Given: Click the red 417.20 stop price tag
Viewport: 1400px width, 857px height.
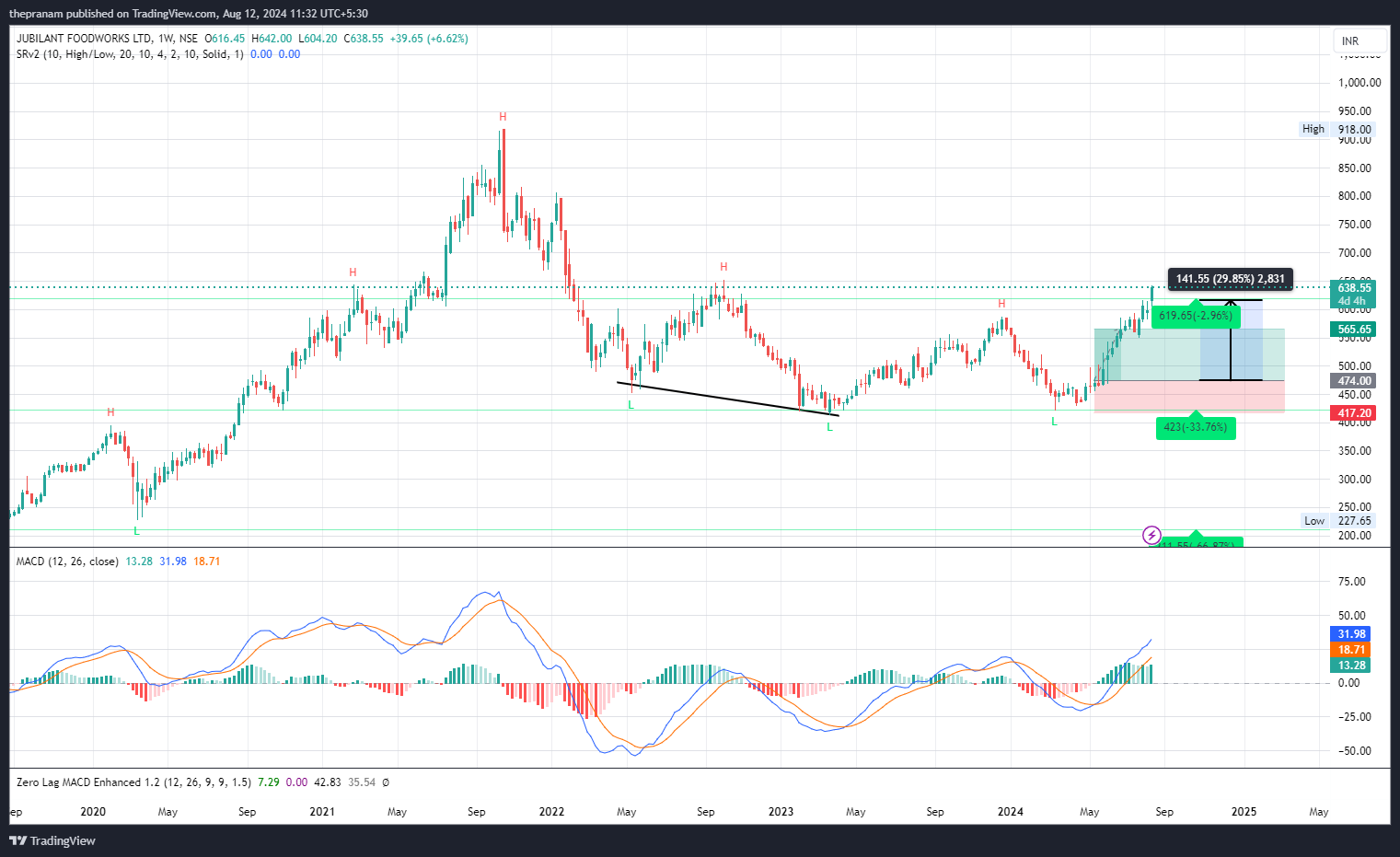Looking at the screenshot, I should tap(1354, 413).
